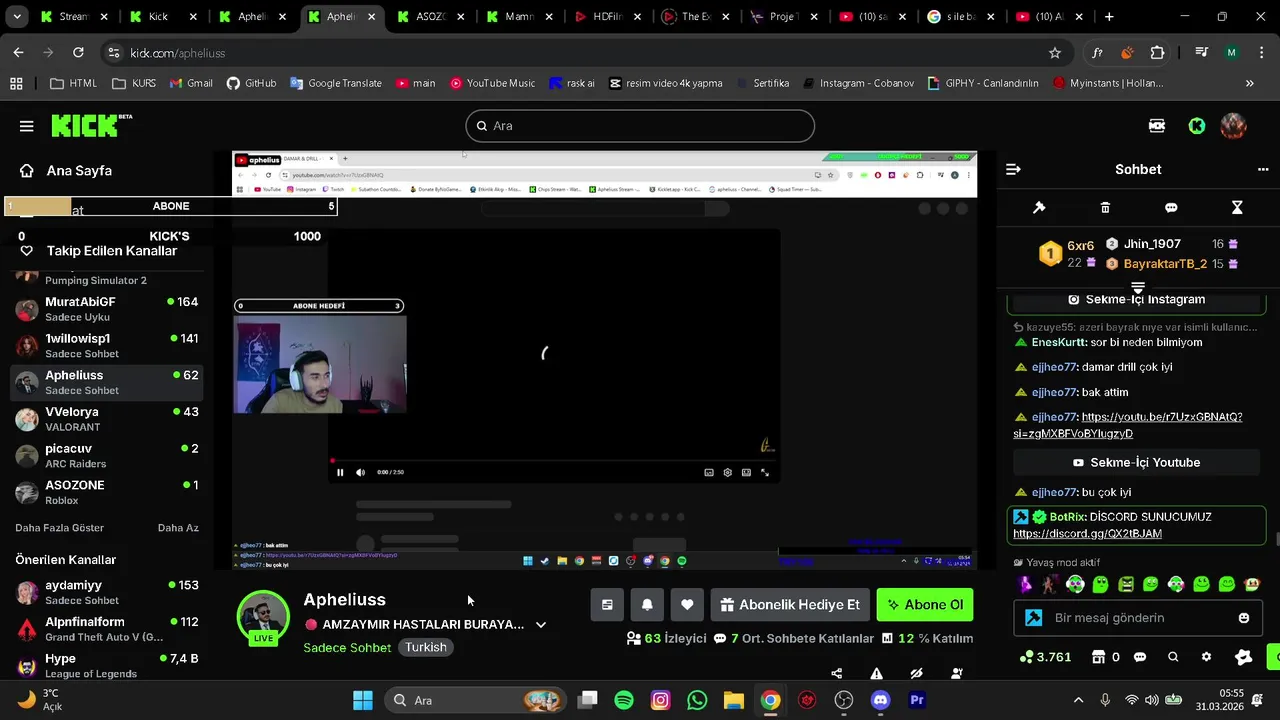Open the user avatar menu in header
This screenshot has height=720, width=1280.
point(1233,126)
